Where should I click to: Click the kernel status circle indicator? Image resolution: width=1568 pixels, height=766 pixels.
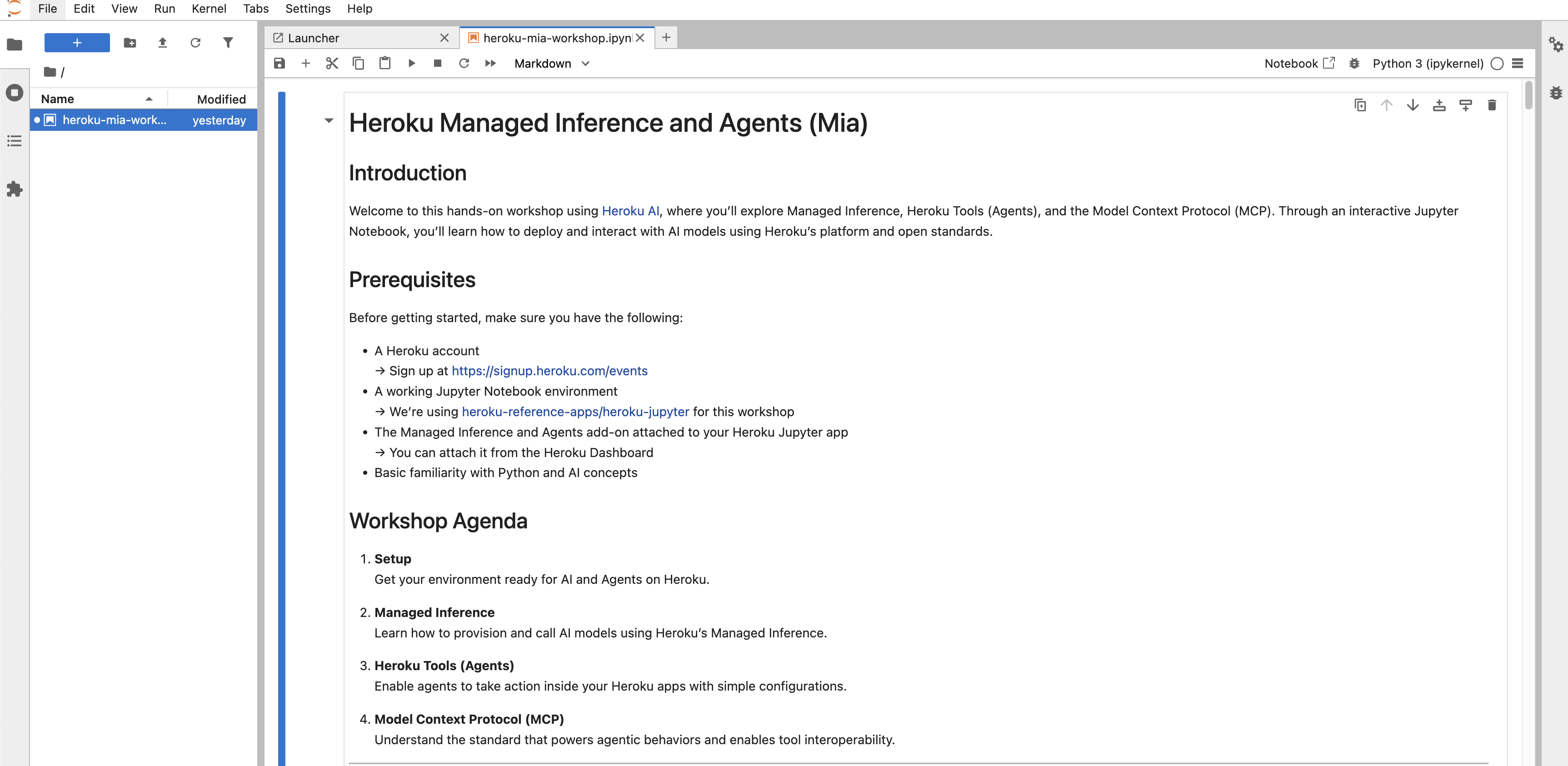coord(1498,63)
